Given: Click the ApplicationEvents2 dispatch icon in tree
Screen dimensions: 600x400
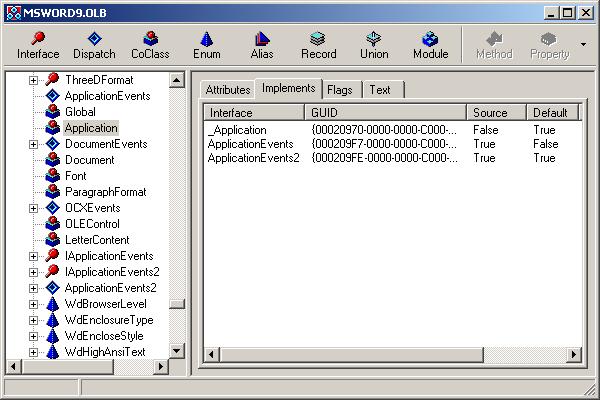Looking at the screenshot, I should [x=52, y=288].
